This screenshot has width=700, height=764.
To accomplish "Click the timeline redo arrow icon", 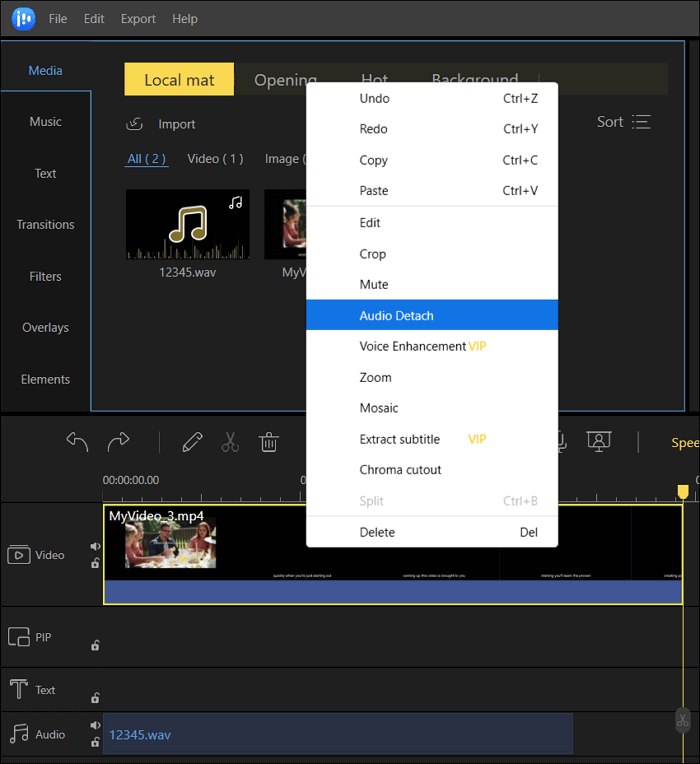I will pyautogui.click(x=118, y=442).
